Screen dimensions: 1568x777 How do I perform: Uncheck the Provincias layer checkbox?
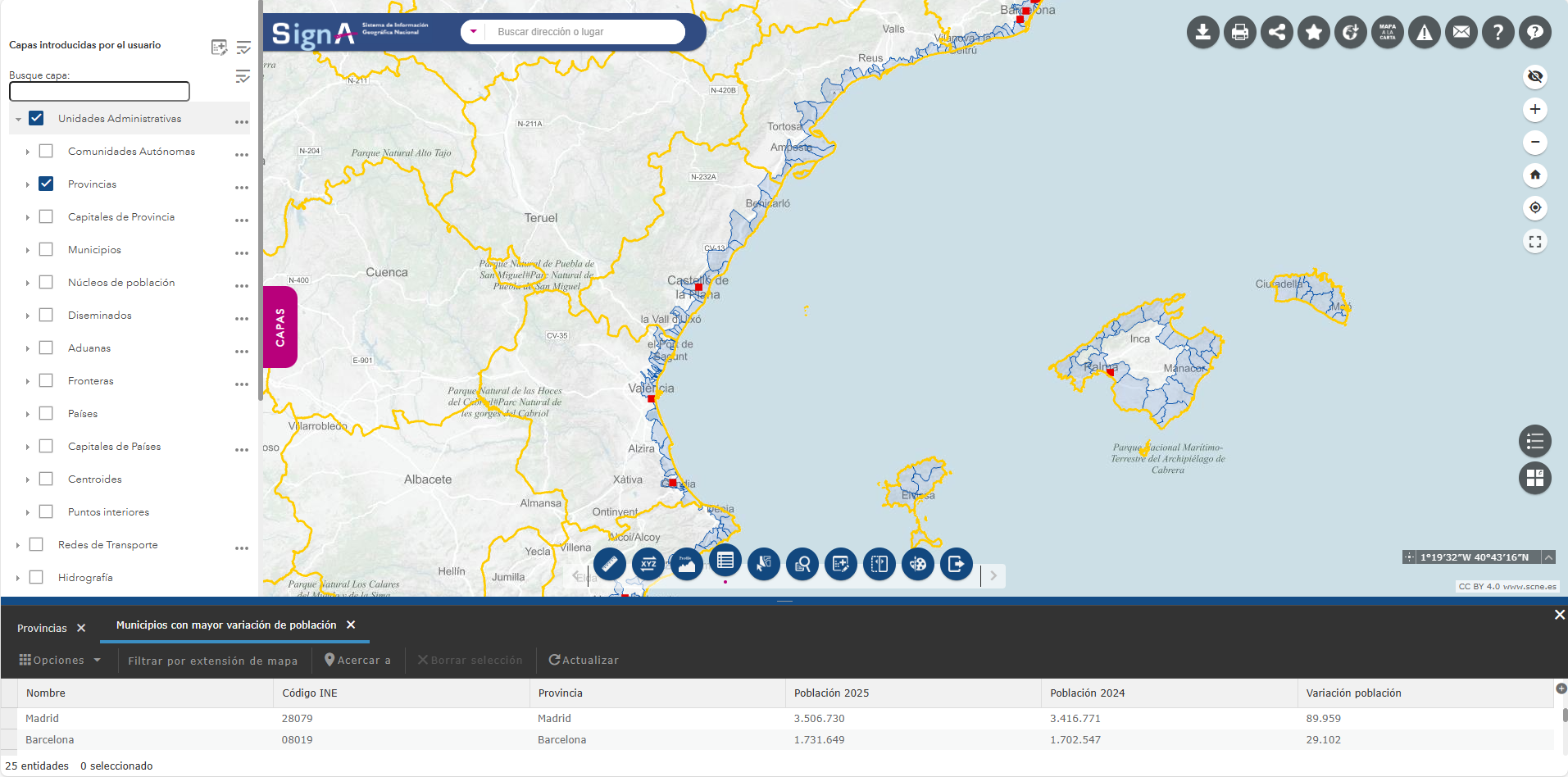pyautogui.click(x=46, y=184)
